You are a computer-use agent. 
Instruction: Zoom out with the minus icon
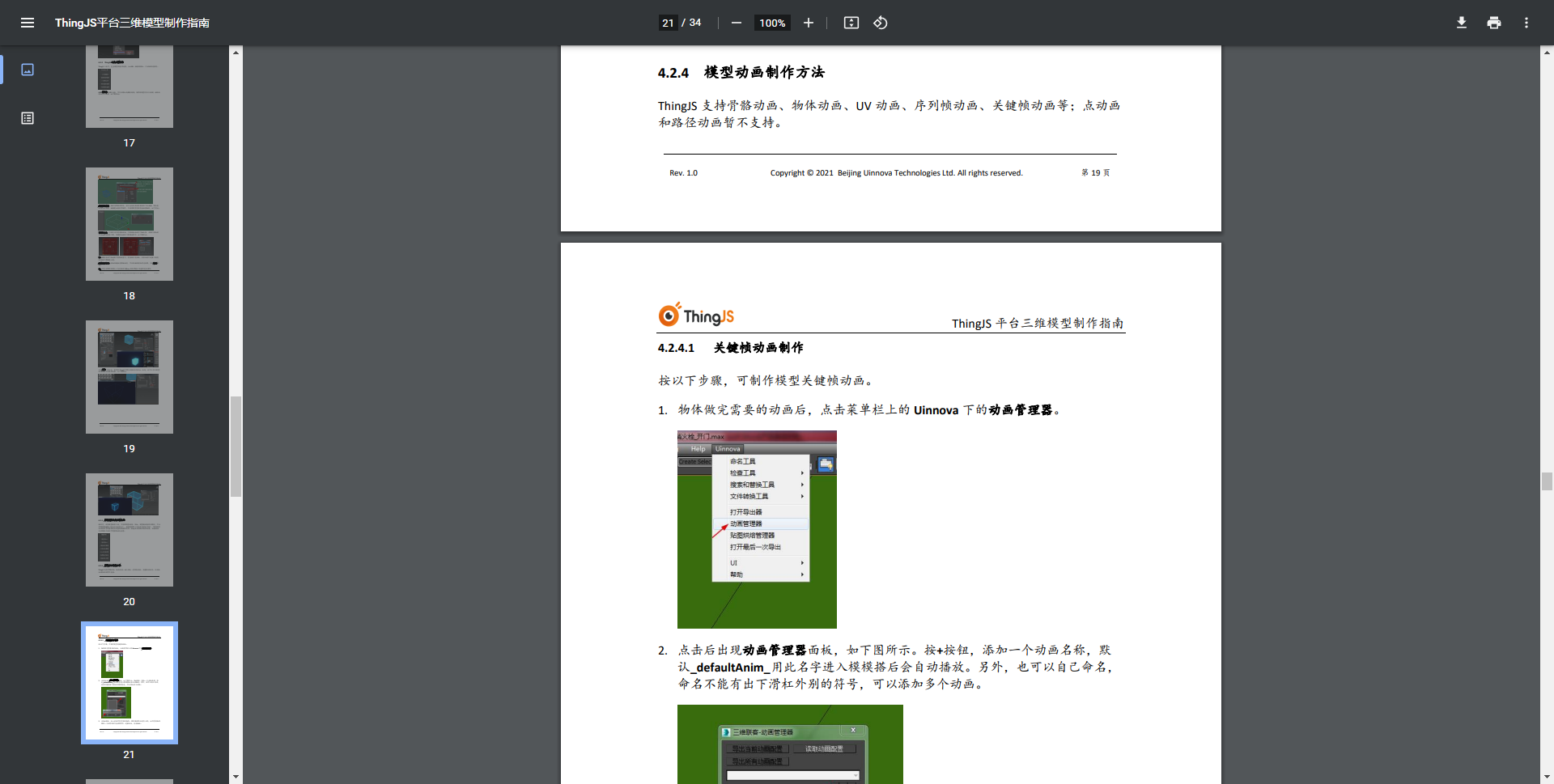[736, 23]
